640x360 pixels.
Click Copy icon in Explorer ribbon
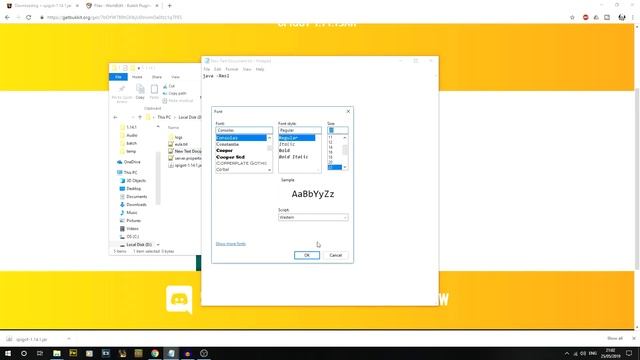(140, 91)
